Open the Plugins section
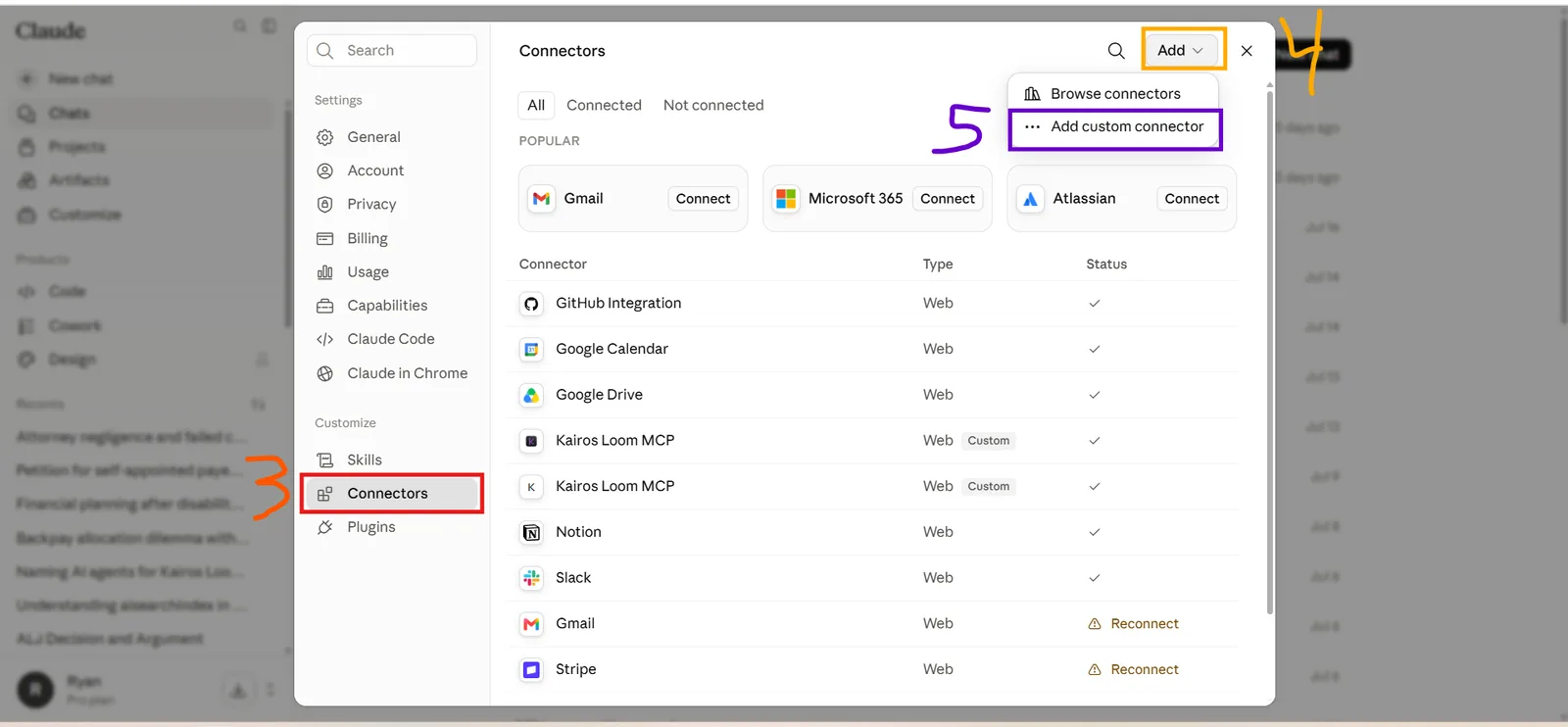The width and height of the screenshot is (1568, 727). coord(392,527)
